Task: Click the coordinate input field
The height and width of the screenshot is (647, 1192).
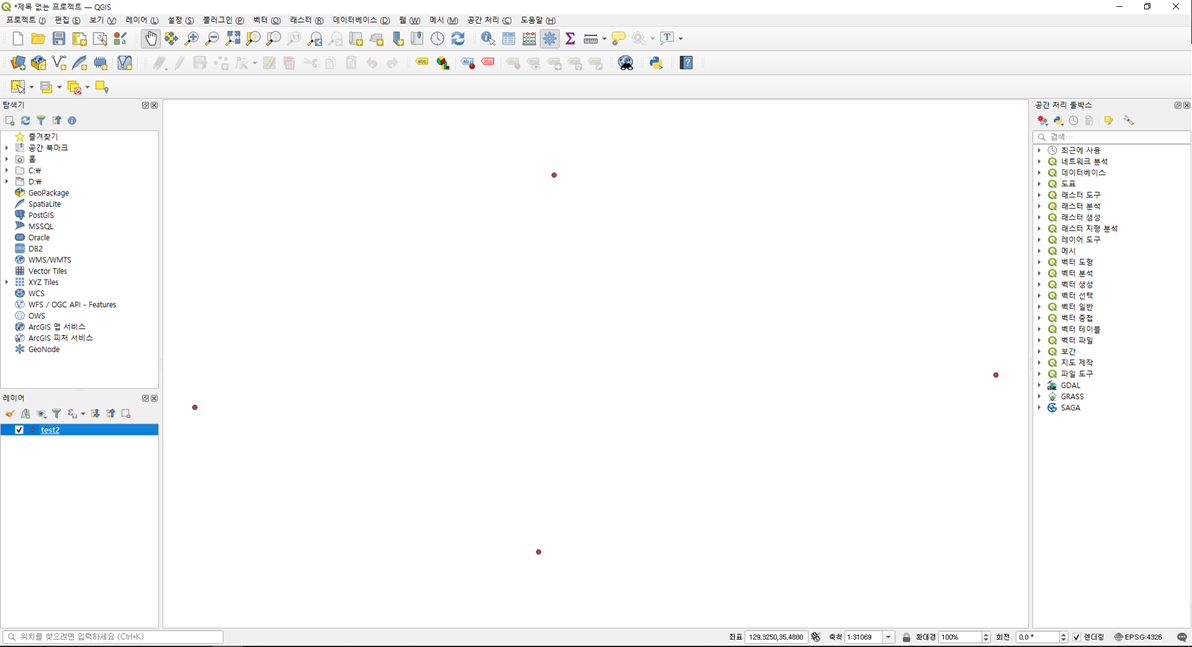Action: point(775,637)
